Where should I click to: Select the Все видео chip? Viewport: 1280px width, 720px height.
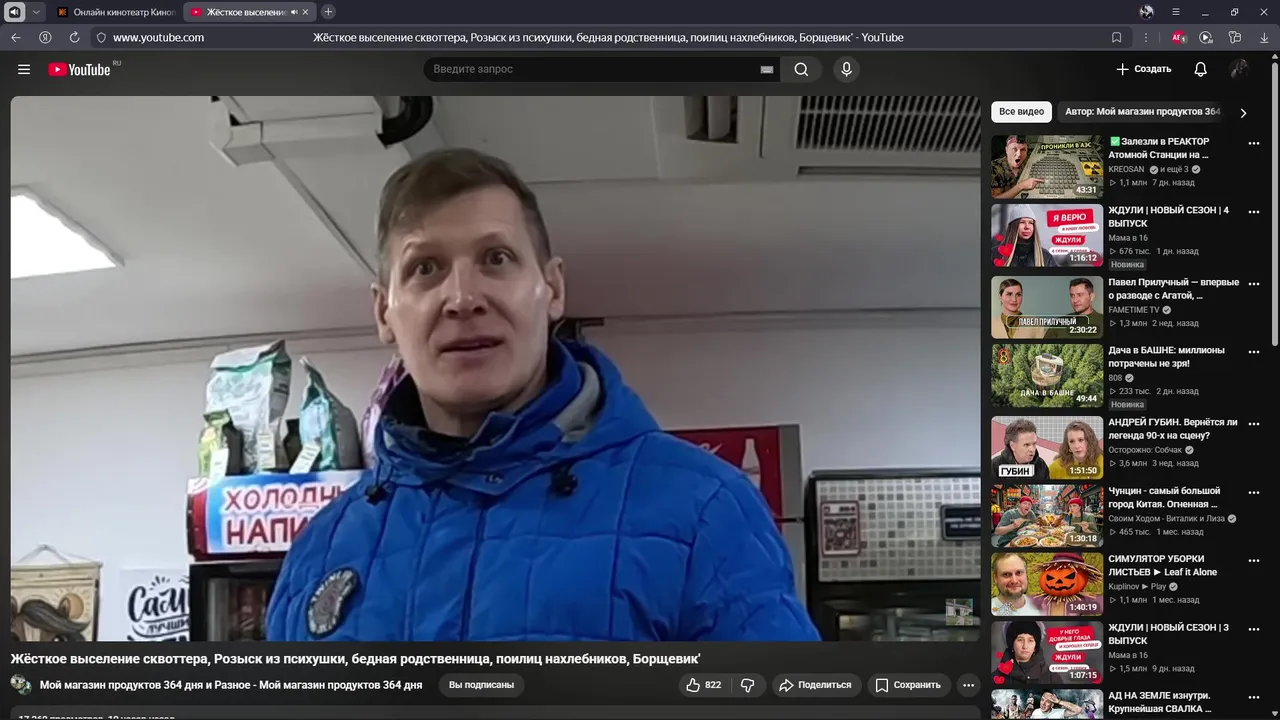coord(1021,112)
